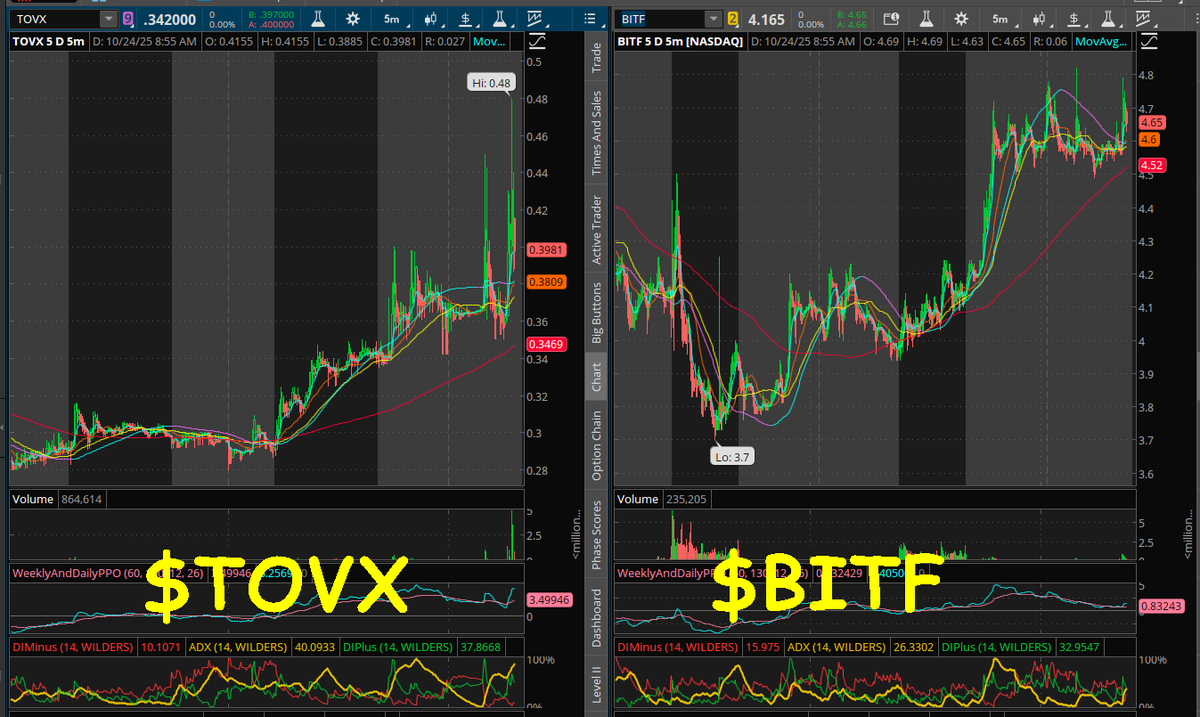Click the 'Lo: 3.7' price bubble
This screenshot has height=717, width=1200.
tap(732, 456)
